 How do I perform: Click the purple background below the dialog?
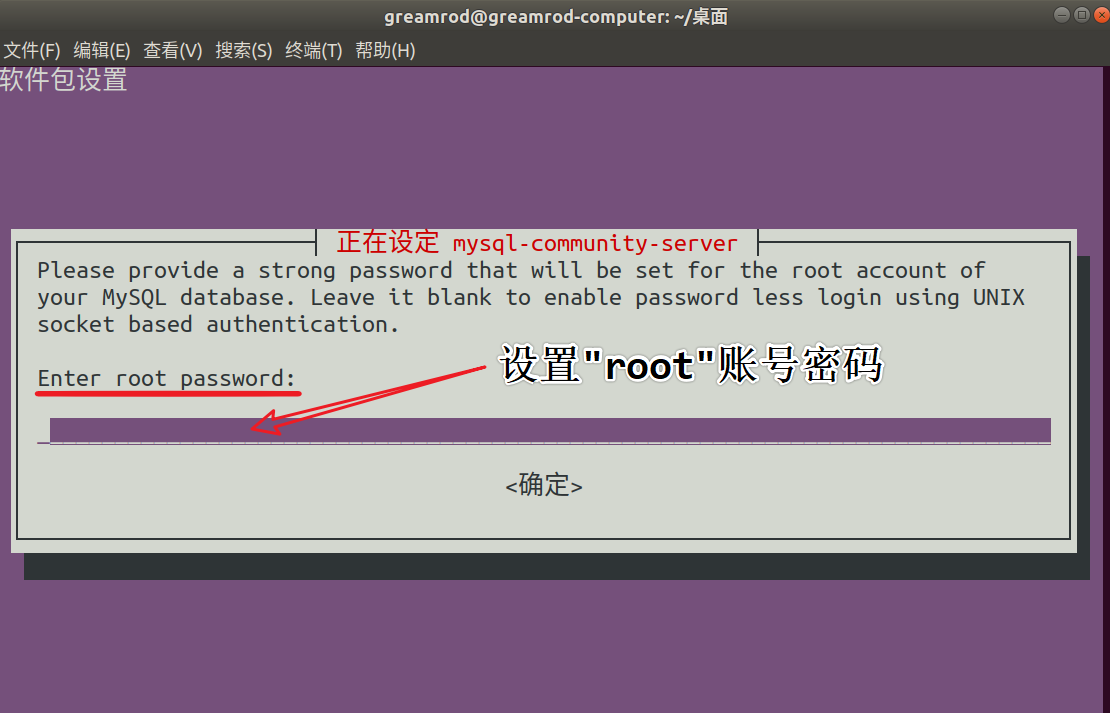(555, 646)
